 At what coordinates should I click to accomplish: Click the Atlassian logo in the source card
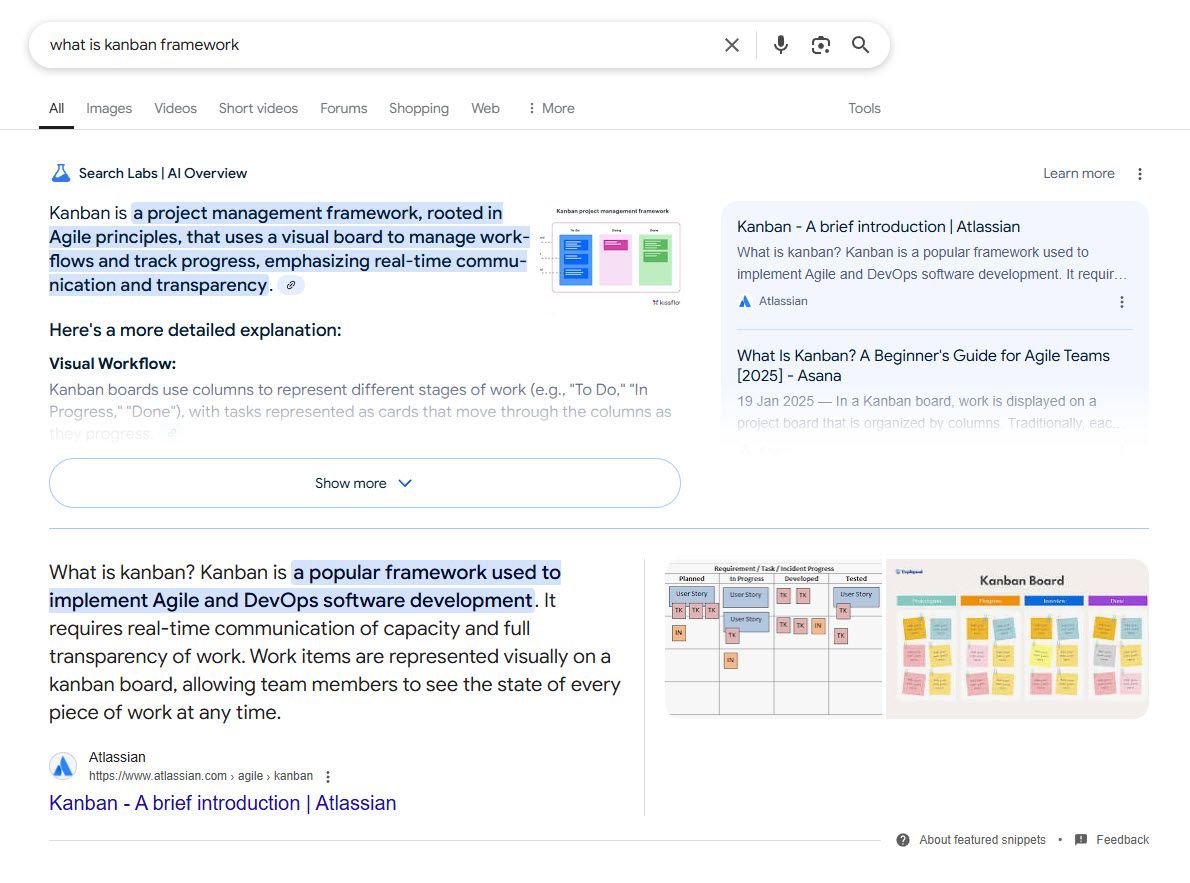[745, 301]
